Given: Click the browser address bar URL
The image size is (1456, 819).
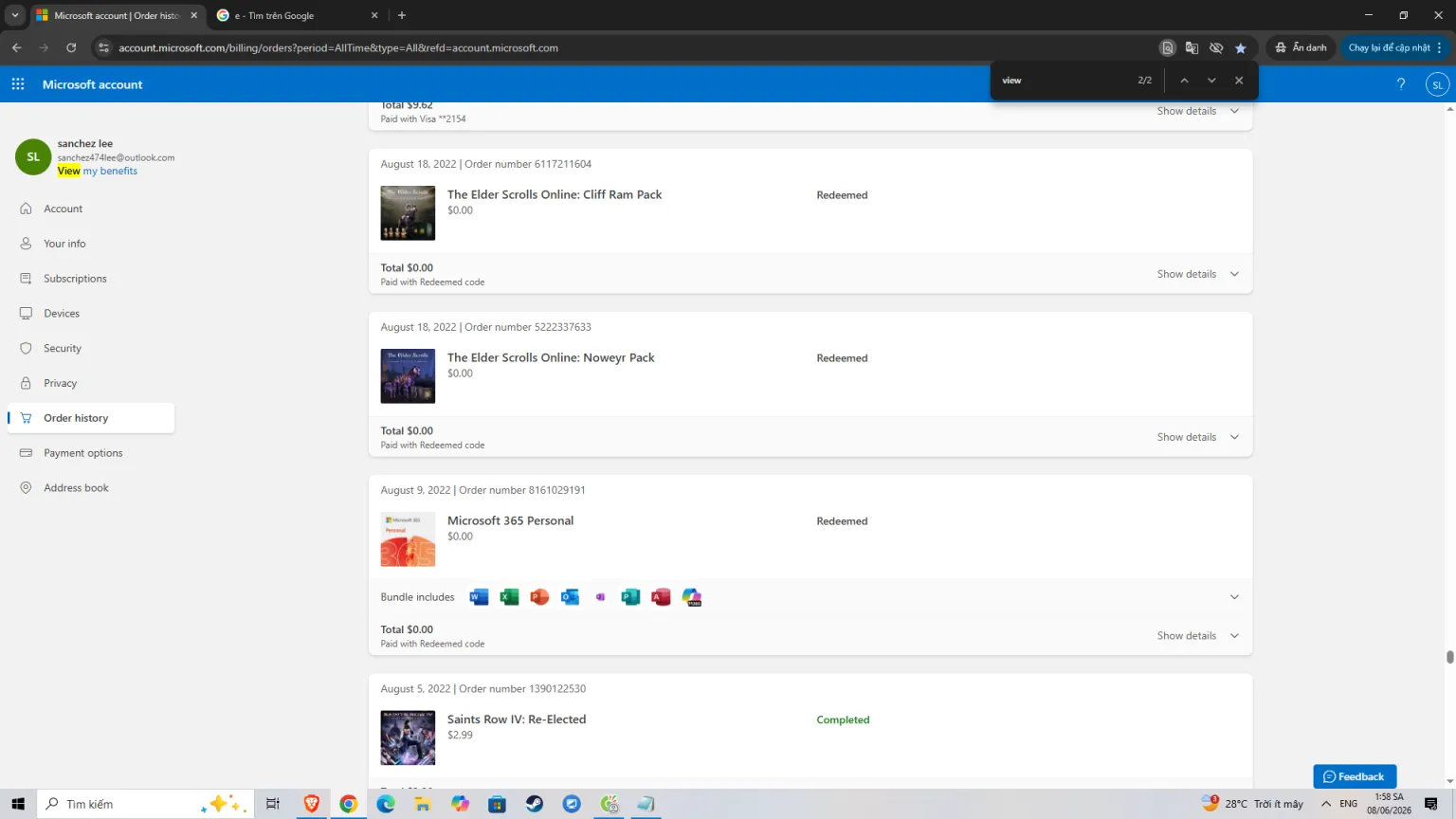Looking at the screenshot, I should coord(338,47).
